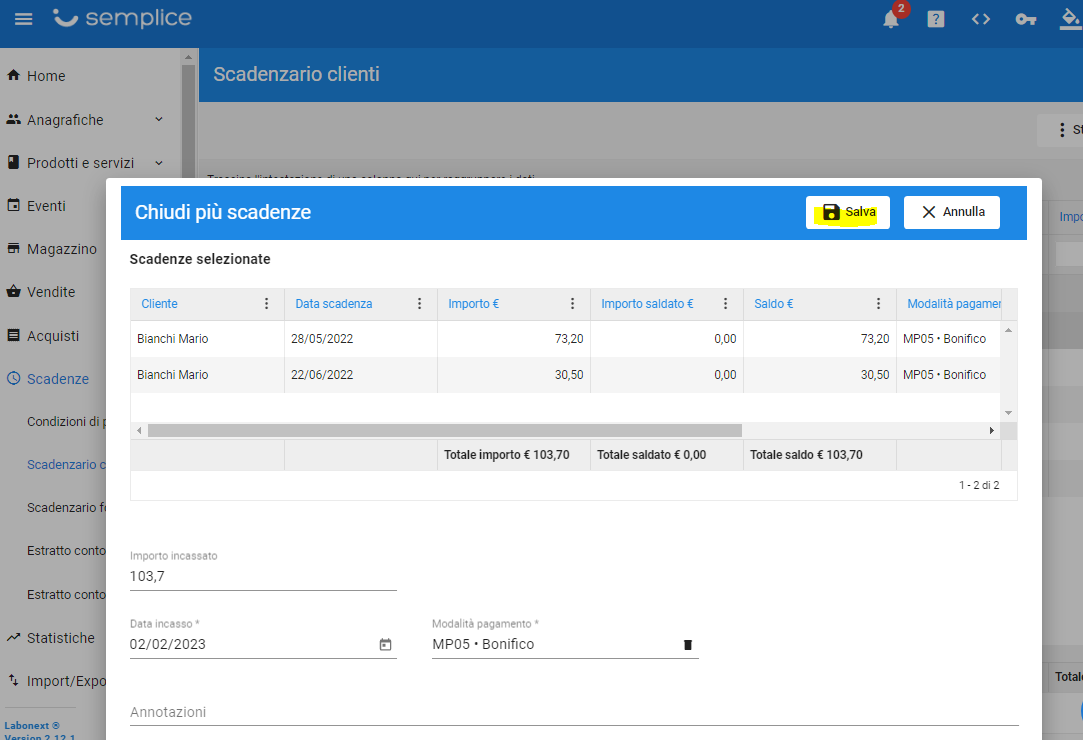
Task: Click the Salva button
Action: click(x=847, y=212)
